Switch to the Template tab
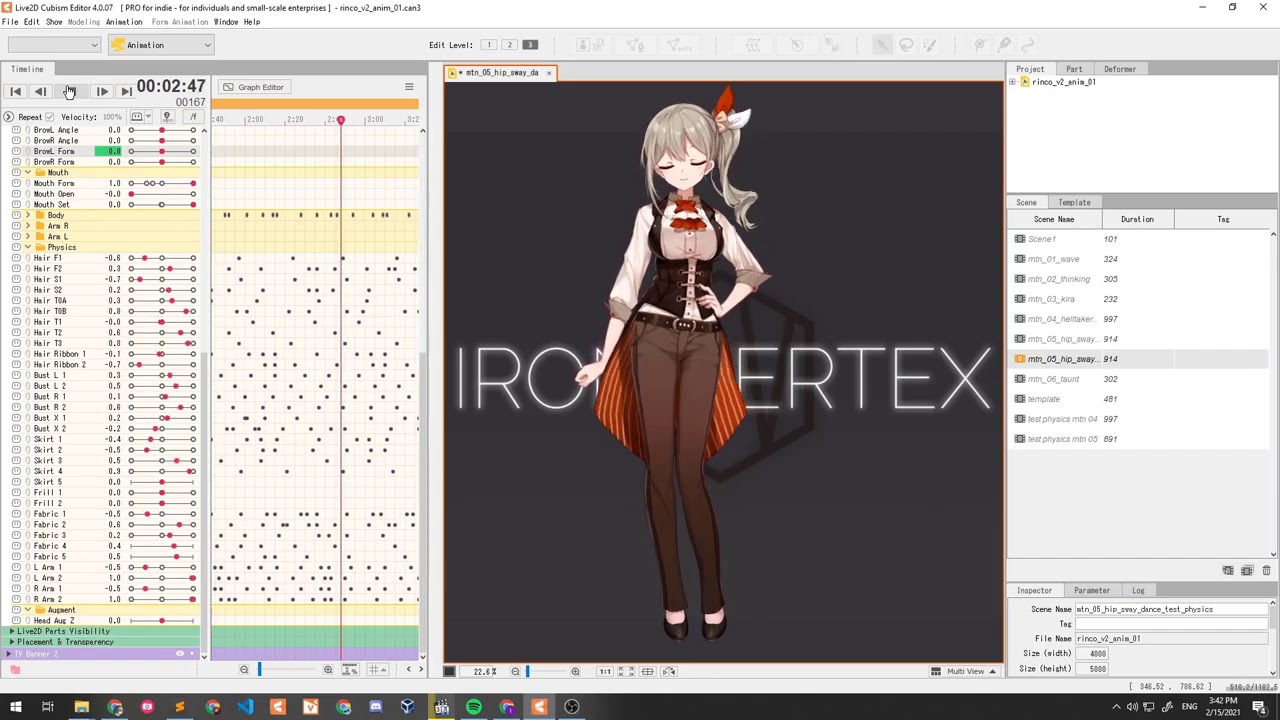Screen dimensions: 1280x720 [x=1074, y=202]
